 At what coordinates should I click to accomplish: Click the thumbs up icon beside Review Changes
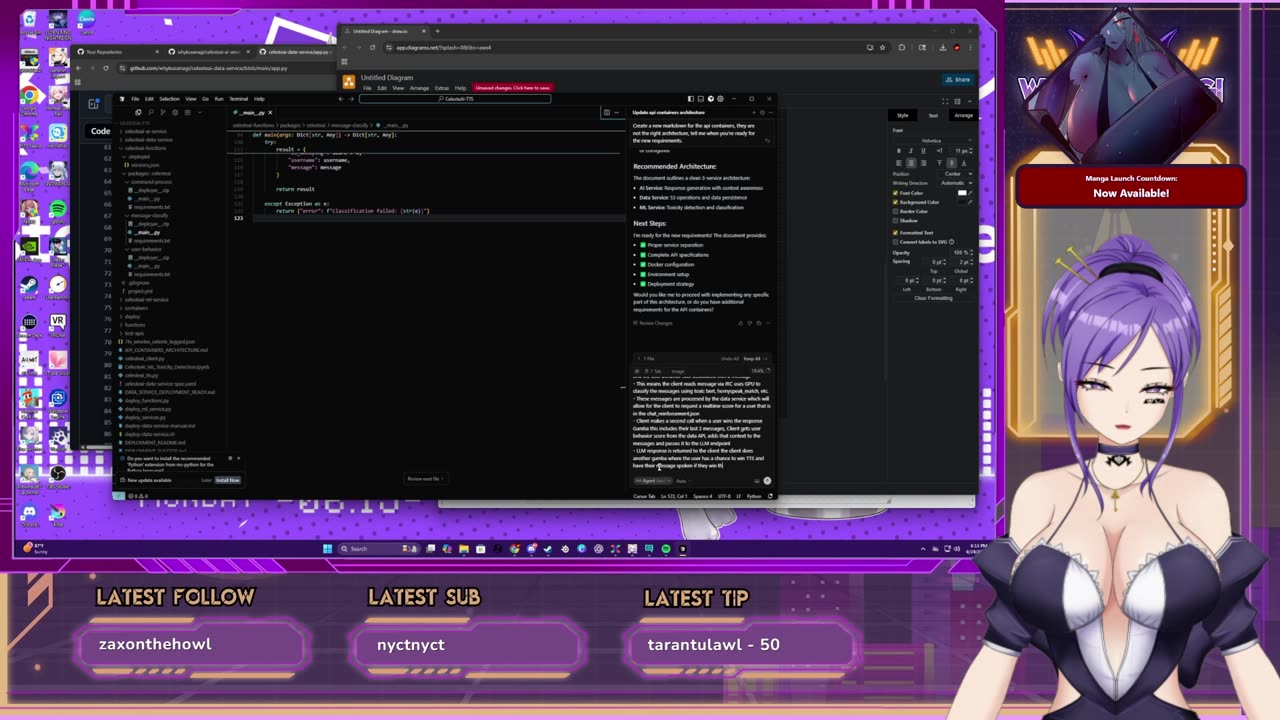click(x=741, y=323)
